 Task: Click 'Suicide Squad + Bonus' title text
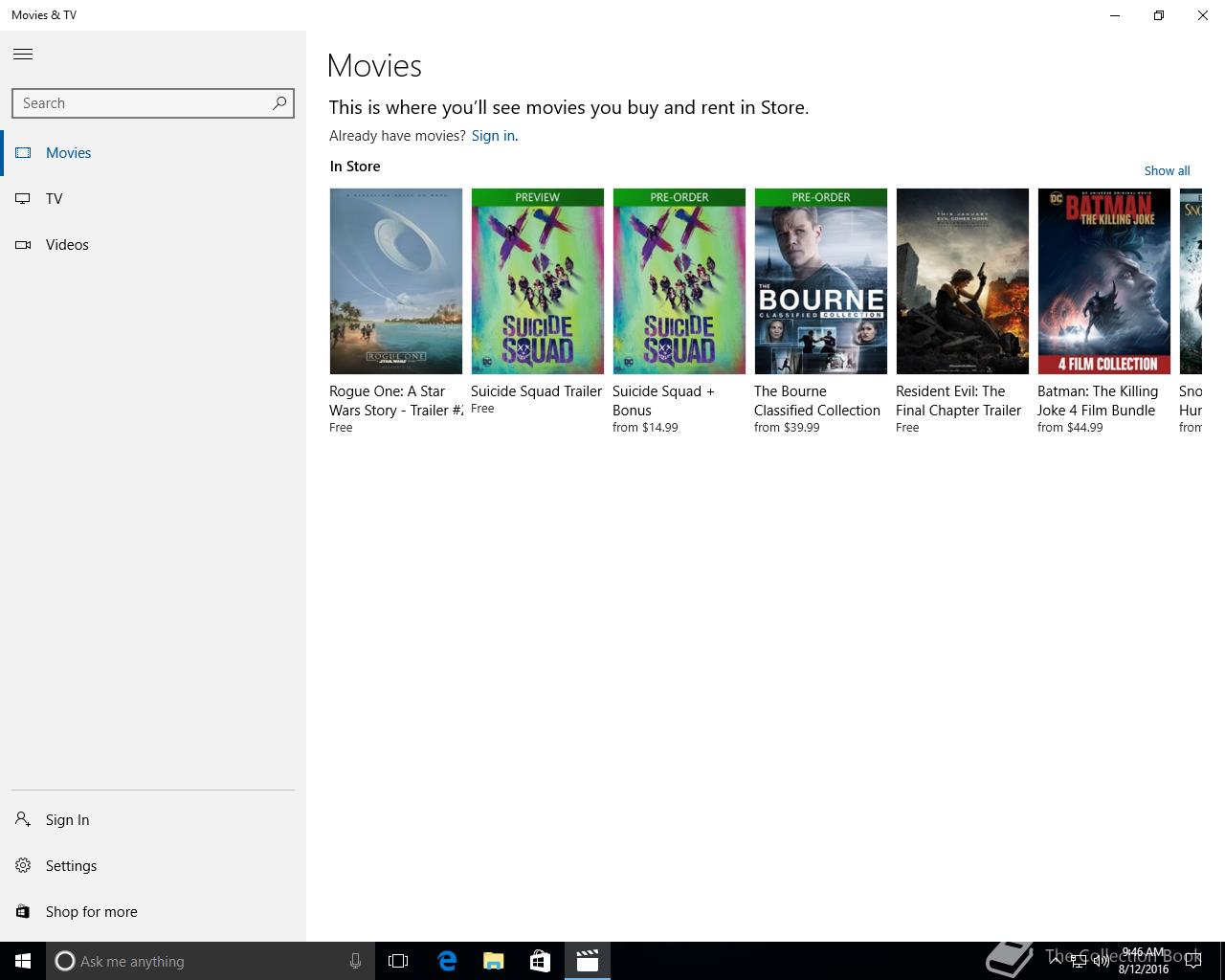pyautogui.click(x=663, y=401)
